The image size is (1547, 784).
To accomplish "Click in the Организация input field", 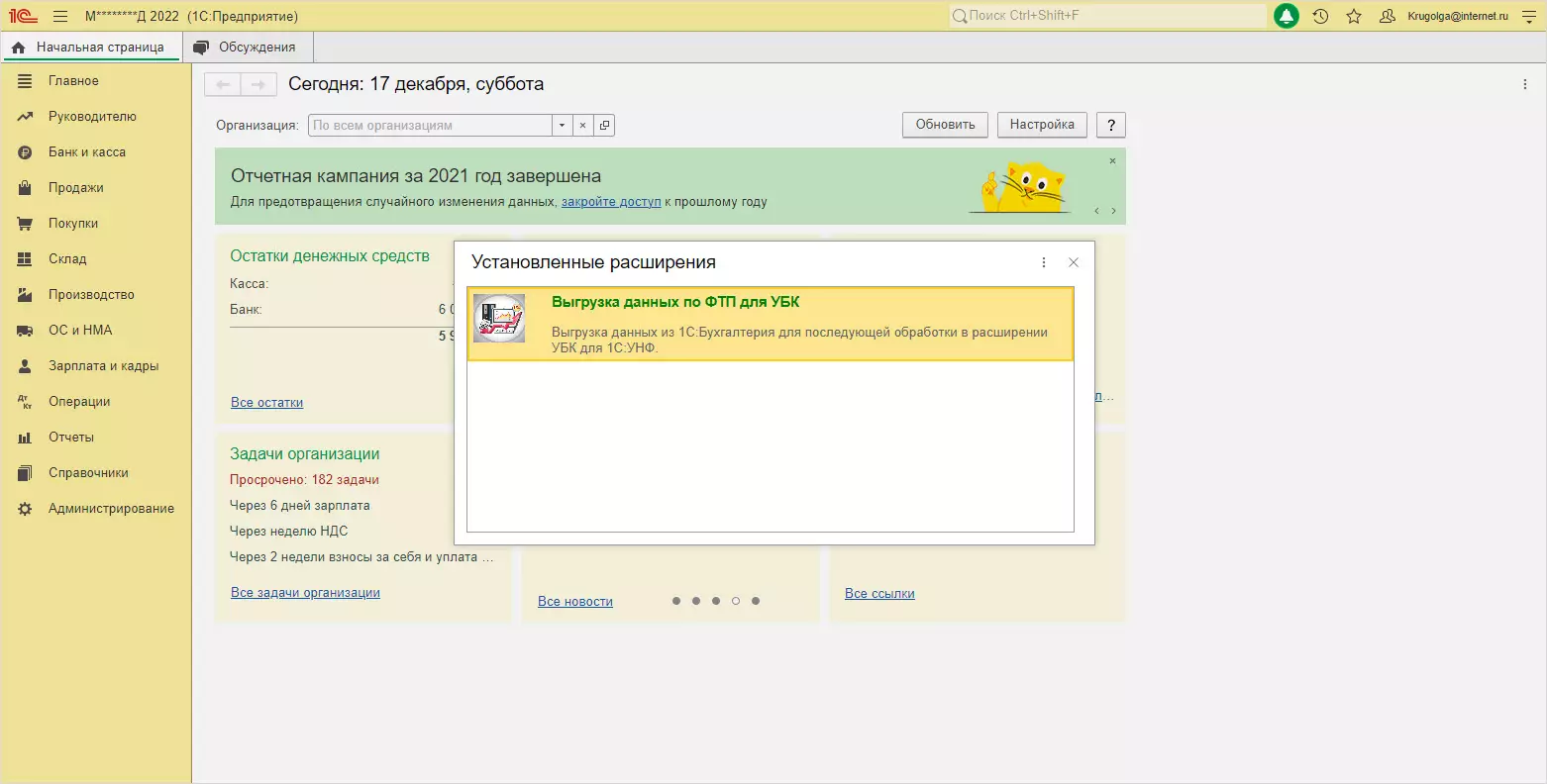I will tap(431, 126).
